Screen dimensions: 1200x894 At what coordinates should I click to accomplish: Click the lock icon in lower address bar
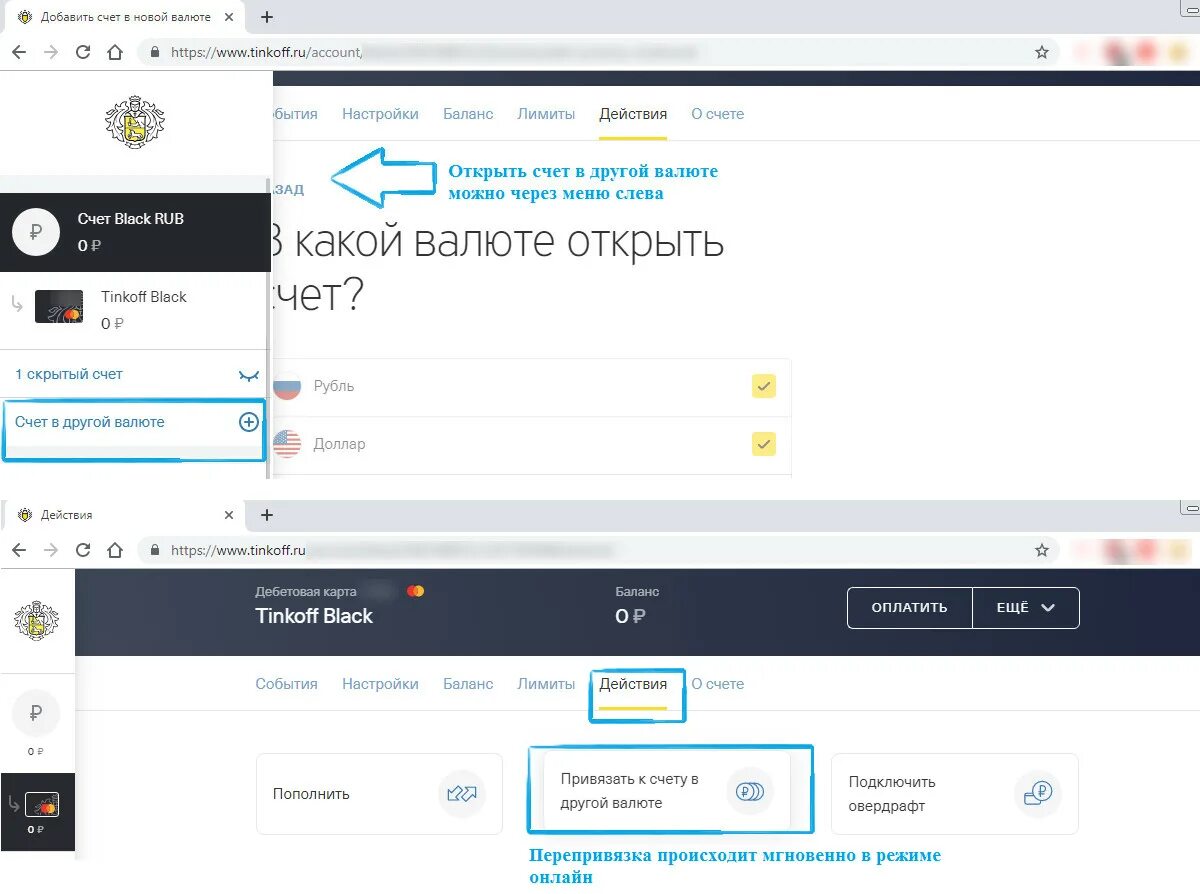pyautogui.click(x=154, y=550)
